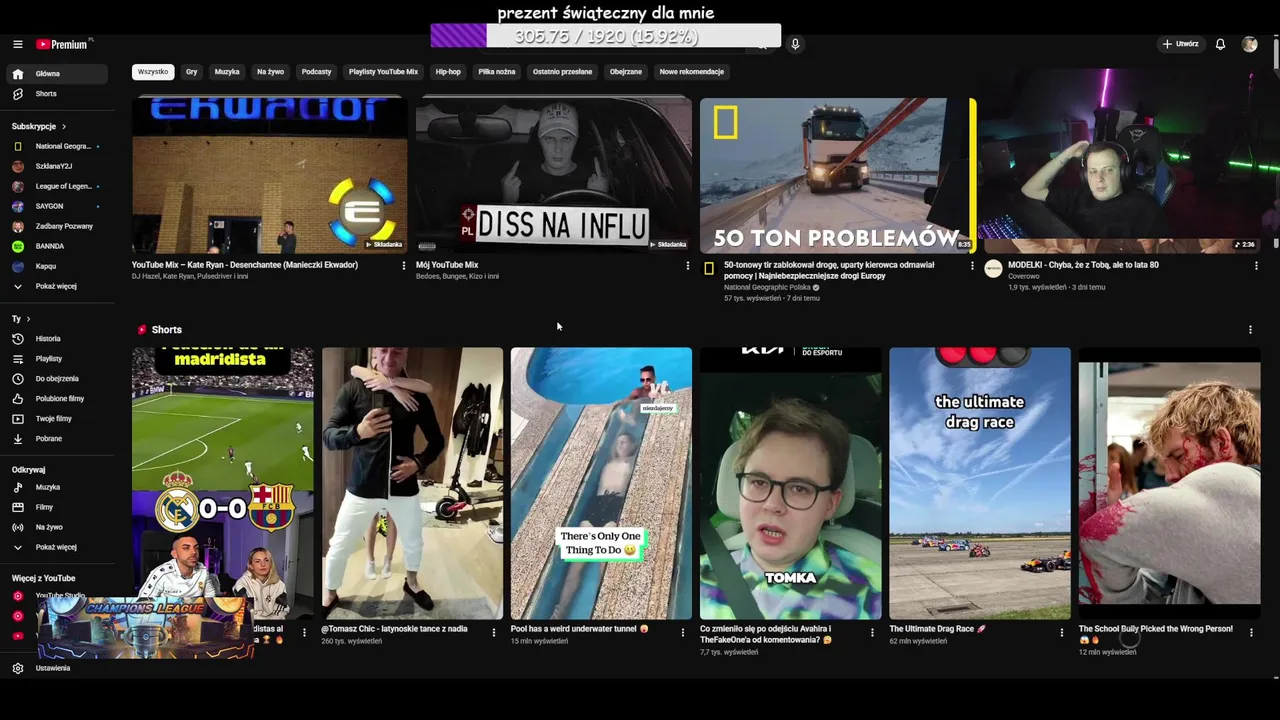Select the Wszystko filter chip

(x=153, y=72)
